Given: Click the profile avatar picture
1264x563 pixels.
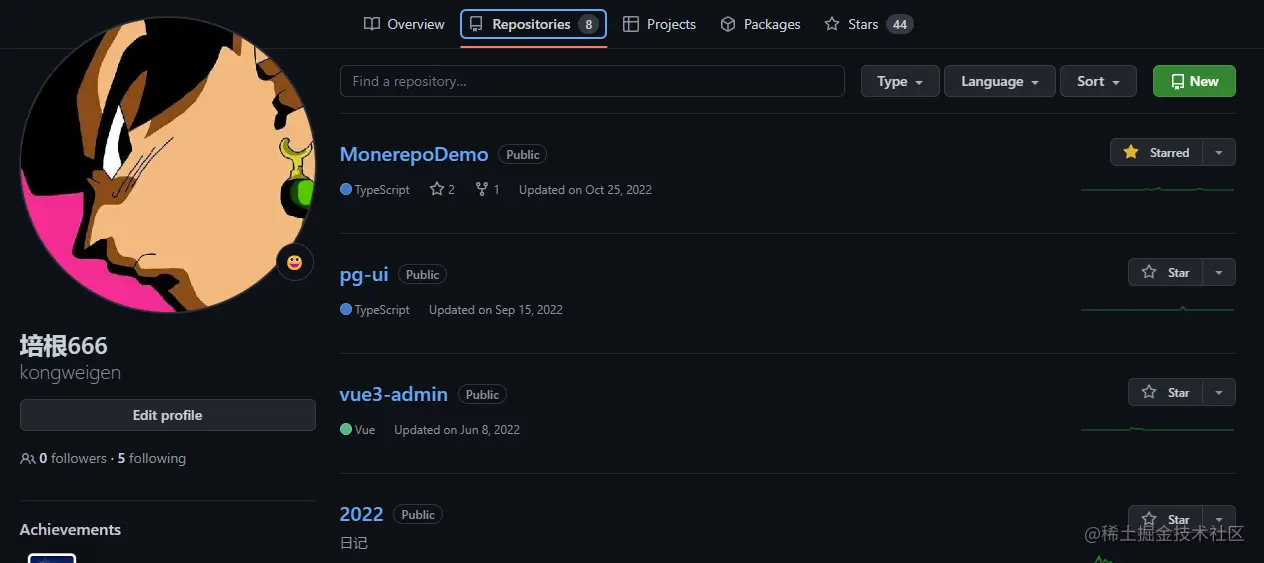Looking at the screenshot, I should pos(168,163).
